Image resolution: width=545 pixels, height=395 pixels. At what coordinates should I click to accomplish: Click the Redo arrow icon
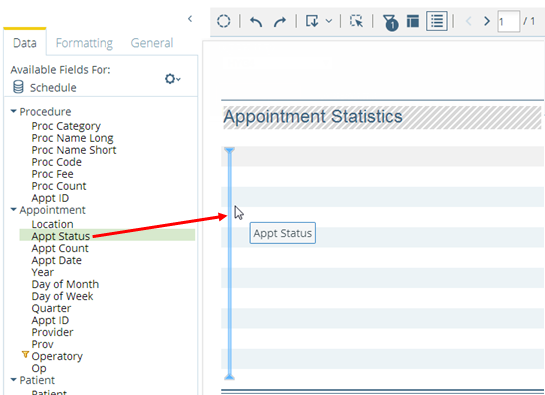pos(279,22)
